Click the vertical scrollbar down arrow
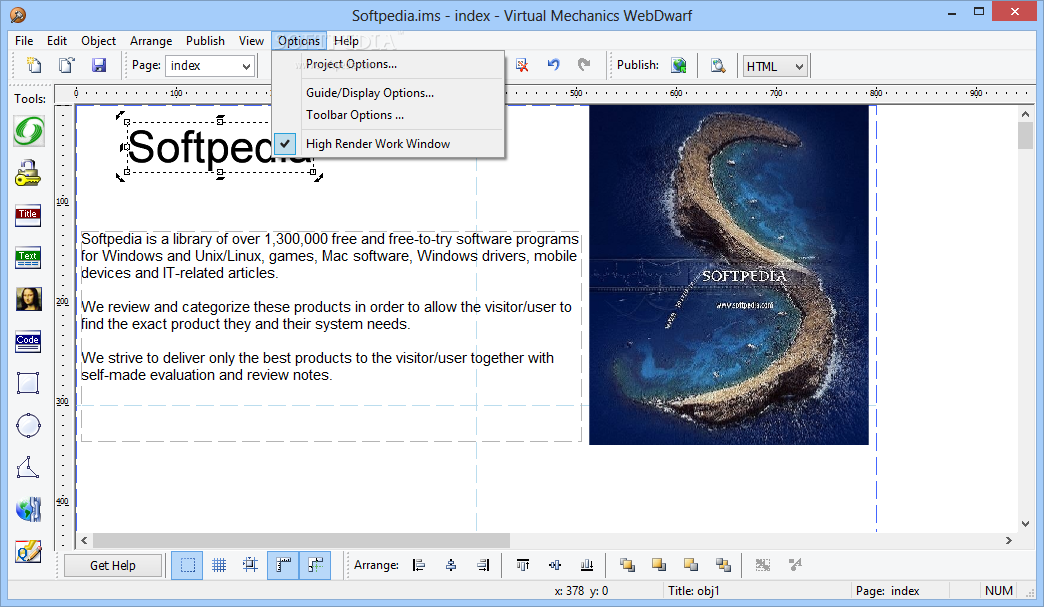Viewport: 1044px width, 607px height. coord(1025,523)
